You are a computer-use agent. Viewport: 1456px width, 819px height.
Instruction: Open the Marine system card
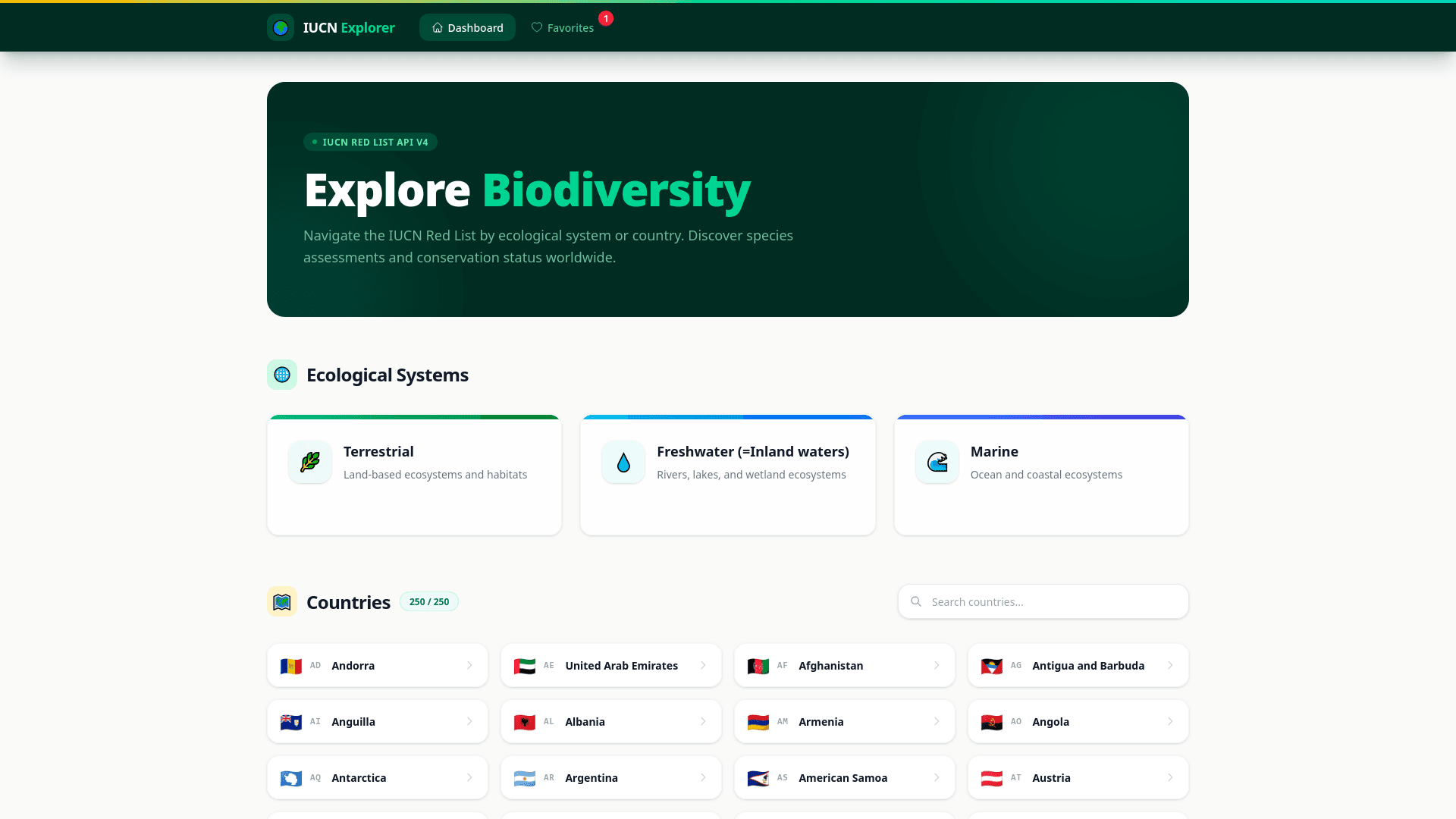1041,475
